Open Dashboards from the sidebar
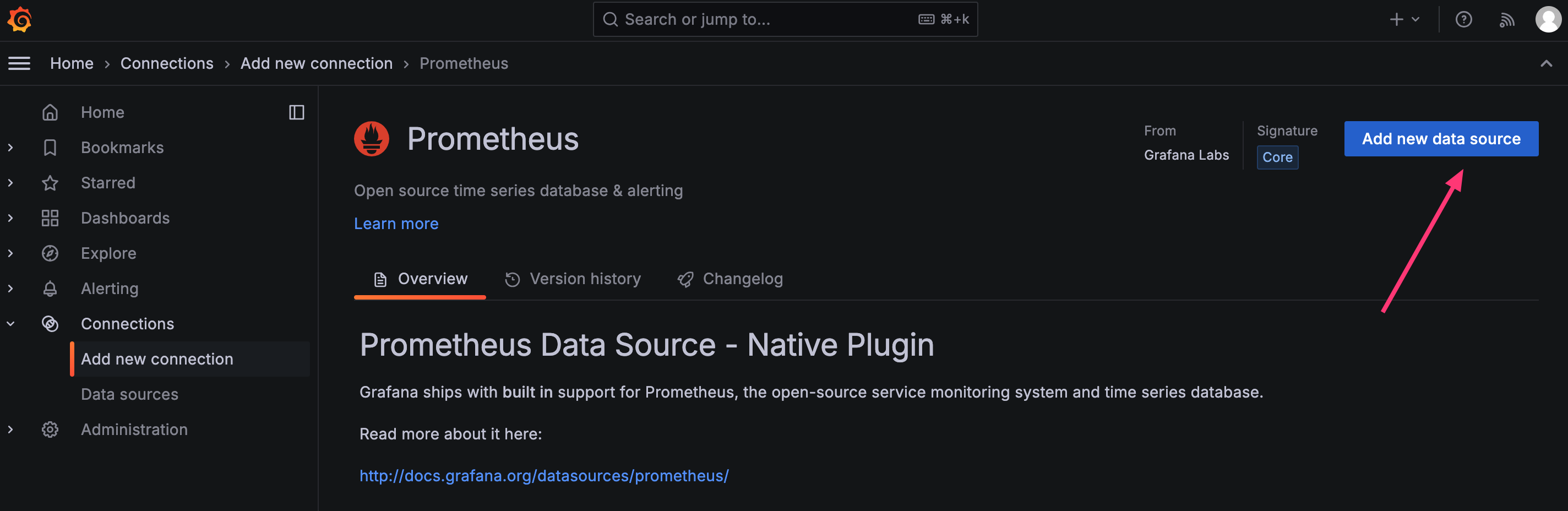The height and width of the screenshot is (511, 1568). (126, 218)
